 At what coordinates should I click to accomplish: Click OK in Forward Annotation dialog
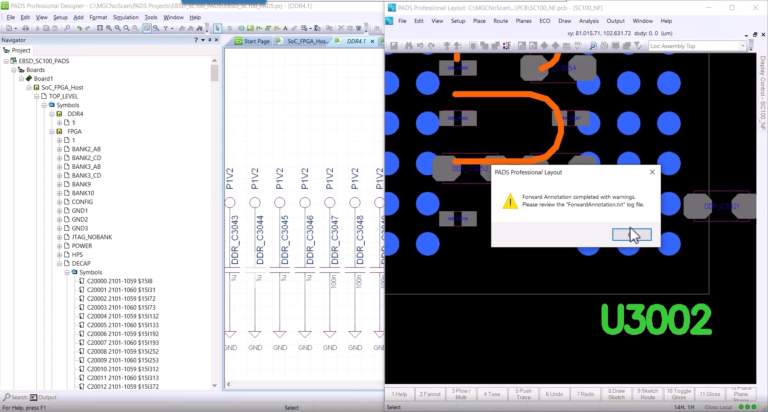point(631,235)
